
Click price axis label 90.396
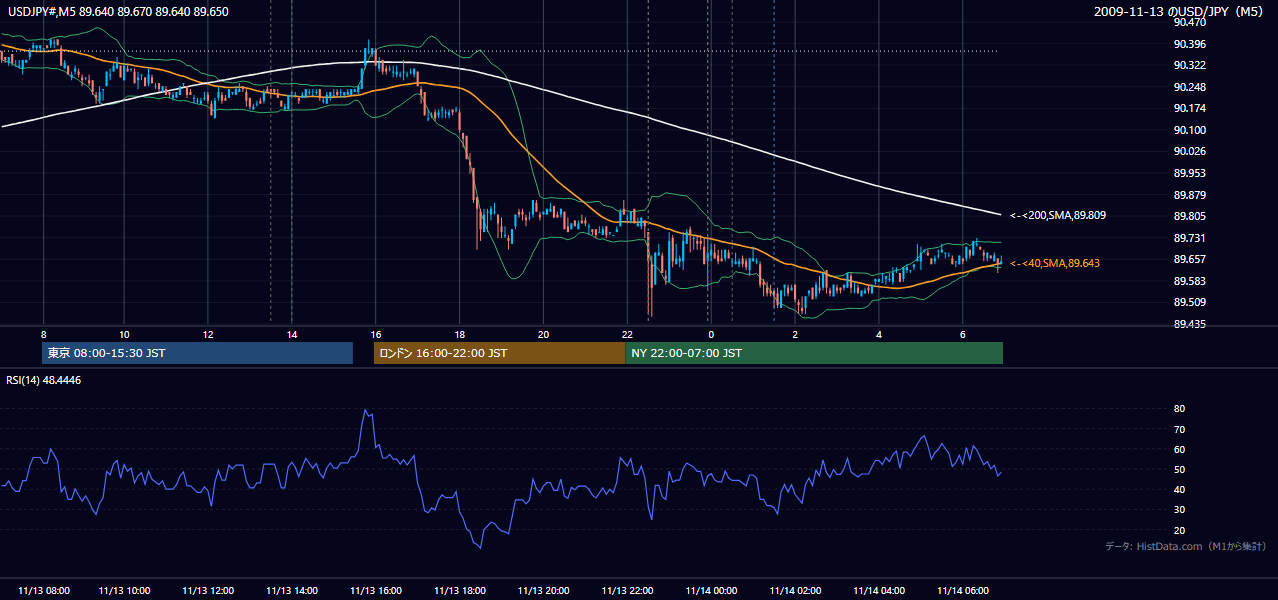[x=1190, y=44]
